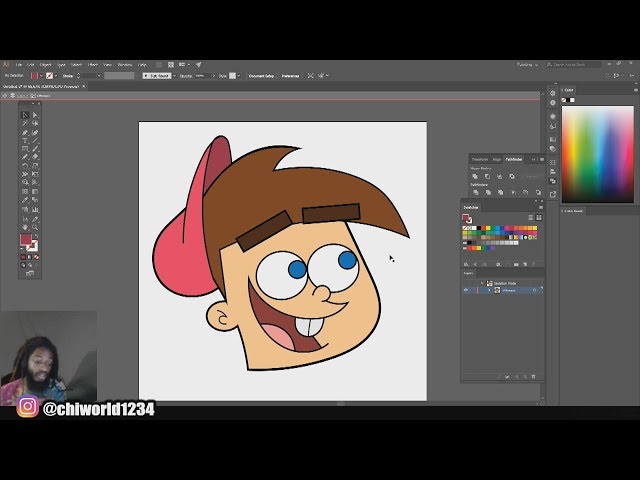Click Swap Fill and Stroke arrow
Screen dimensions: 640x480
click(x=36, y=236)
